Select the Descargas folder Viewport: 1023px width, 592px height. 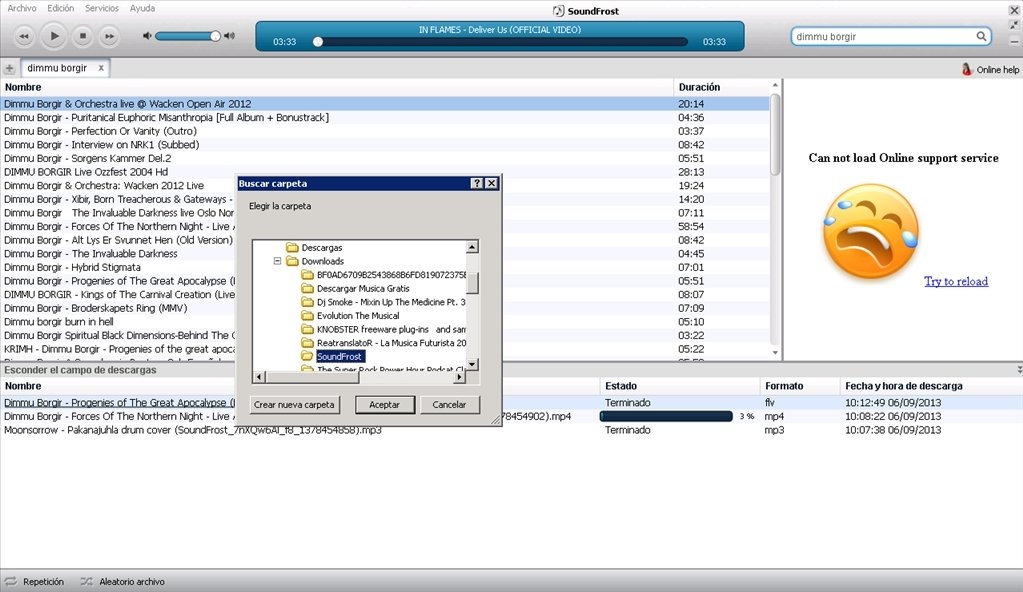[x=322, y=247]
